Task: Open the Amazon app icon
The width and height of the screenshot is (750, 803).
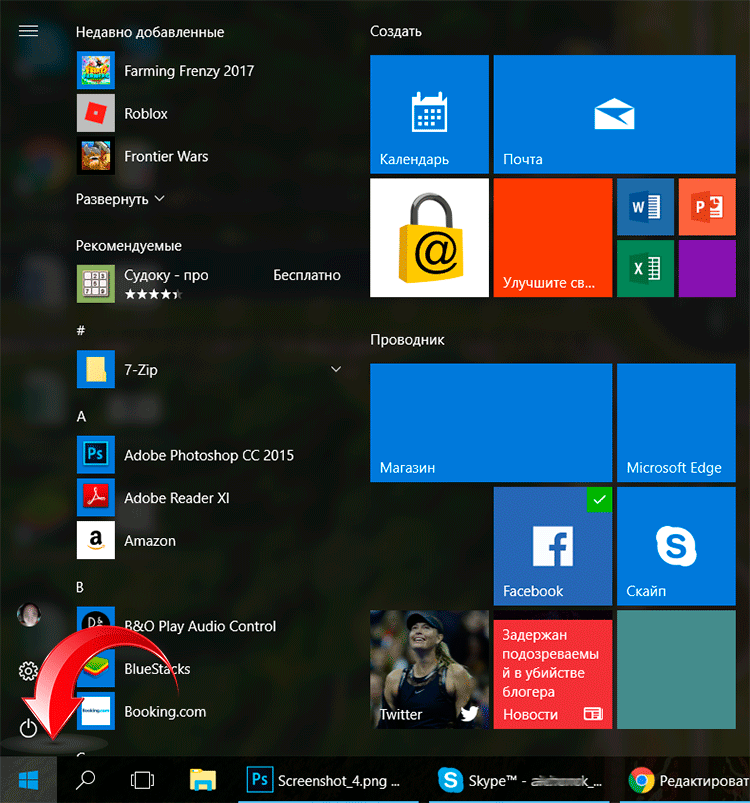Action: 96,540
